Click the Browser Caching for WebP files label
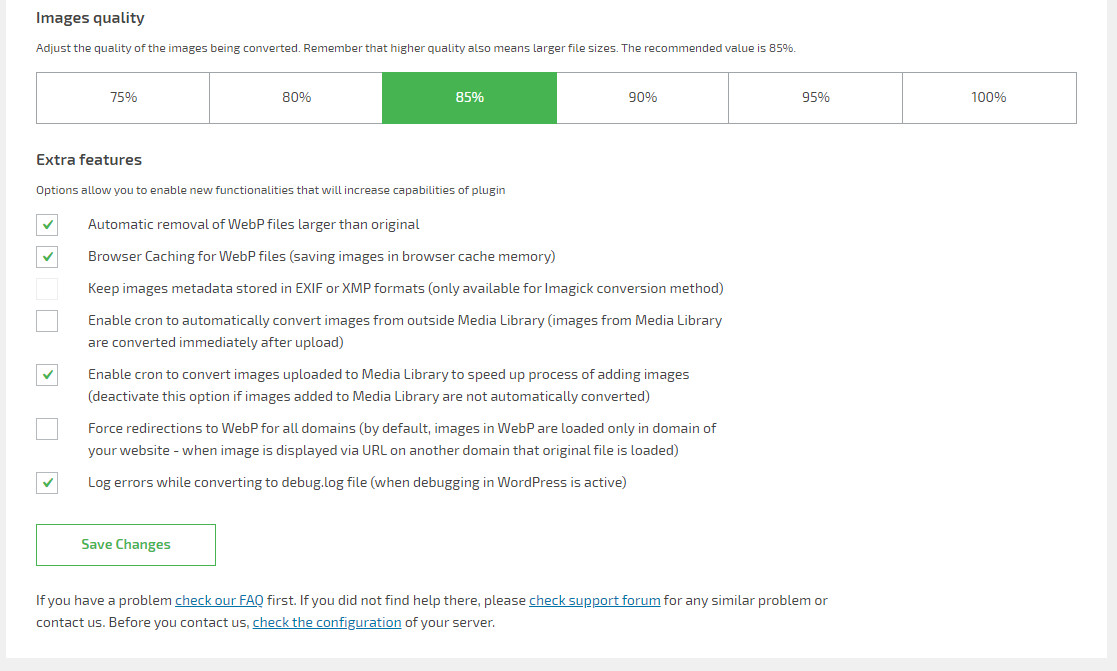The height and width of the screenshot is (671, 1117). 321,257
